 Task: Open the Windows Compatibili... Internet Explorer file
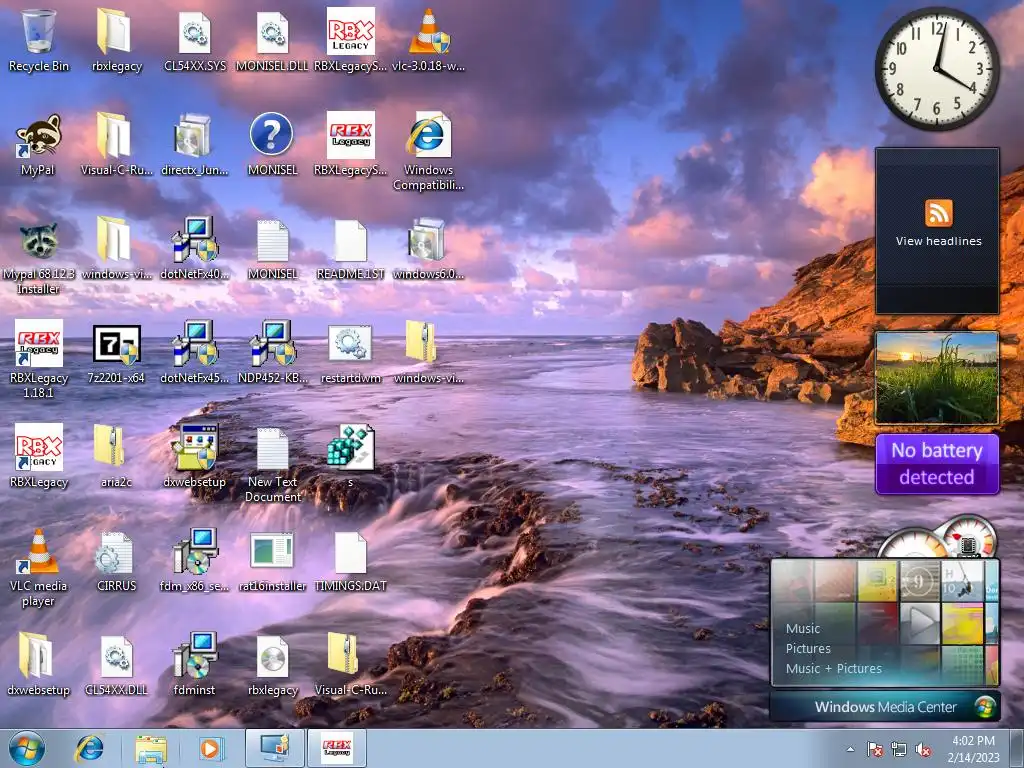[428, 152]
